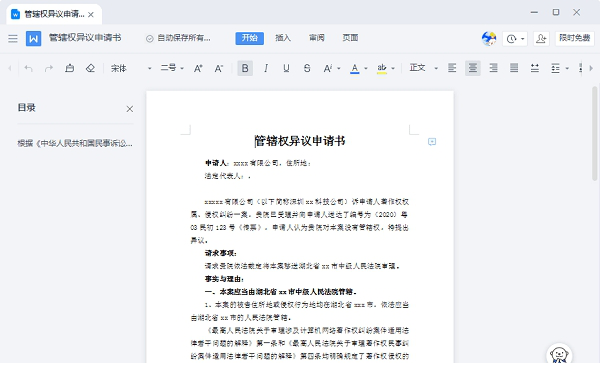This screenshot has width=600, height=377.
Task: Increase font size
Action: point(198,69)
